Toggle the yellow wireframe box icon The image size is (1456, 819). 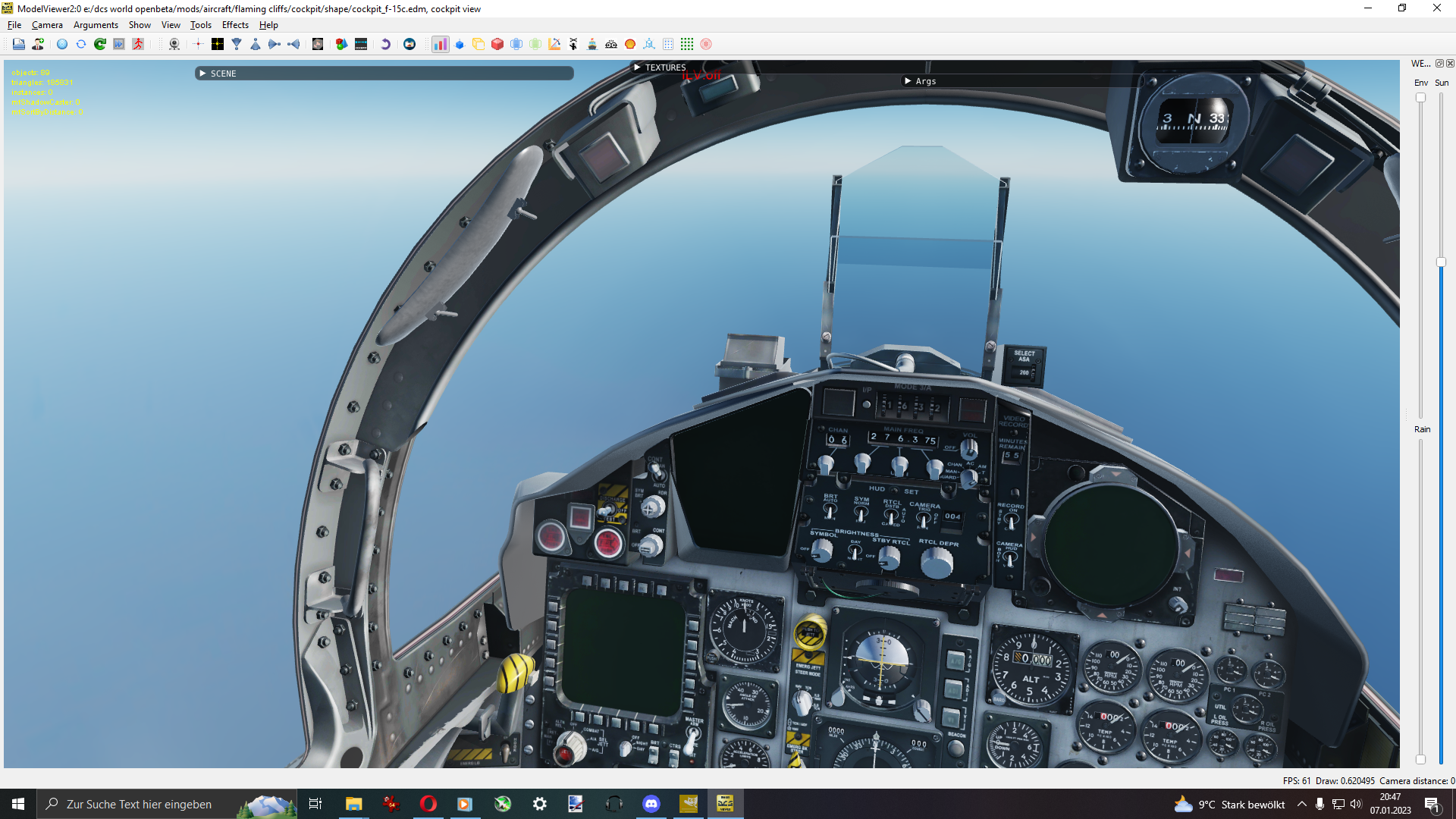(x=479, y=44)
